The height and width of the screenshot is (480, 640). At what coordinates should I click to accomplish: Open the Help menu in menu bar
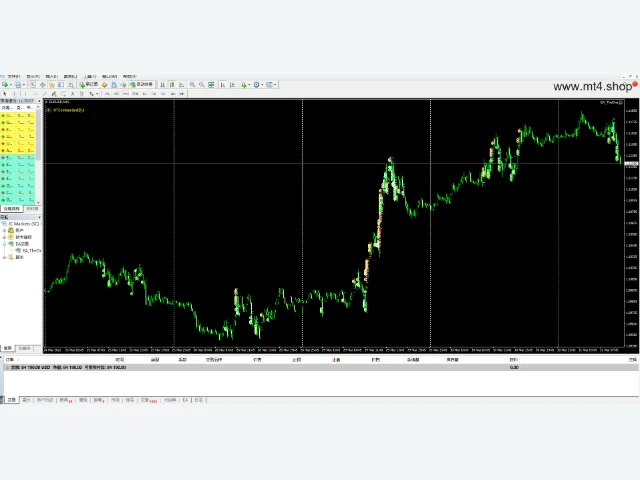(x=129, y=76)
